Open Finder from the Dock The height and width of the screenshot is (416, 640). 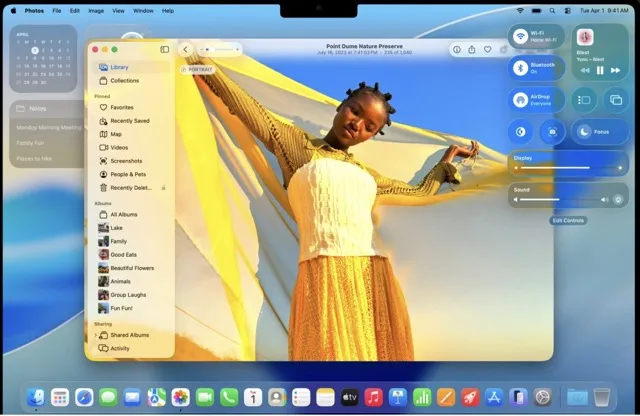pyautogui.click(x=36, y=397)
